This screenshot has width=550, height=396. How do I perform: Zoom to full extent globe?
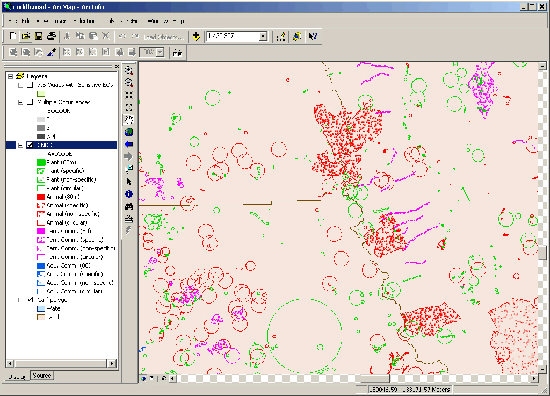point(129,132)
